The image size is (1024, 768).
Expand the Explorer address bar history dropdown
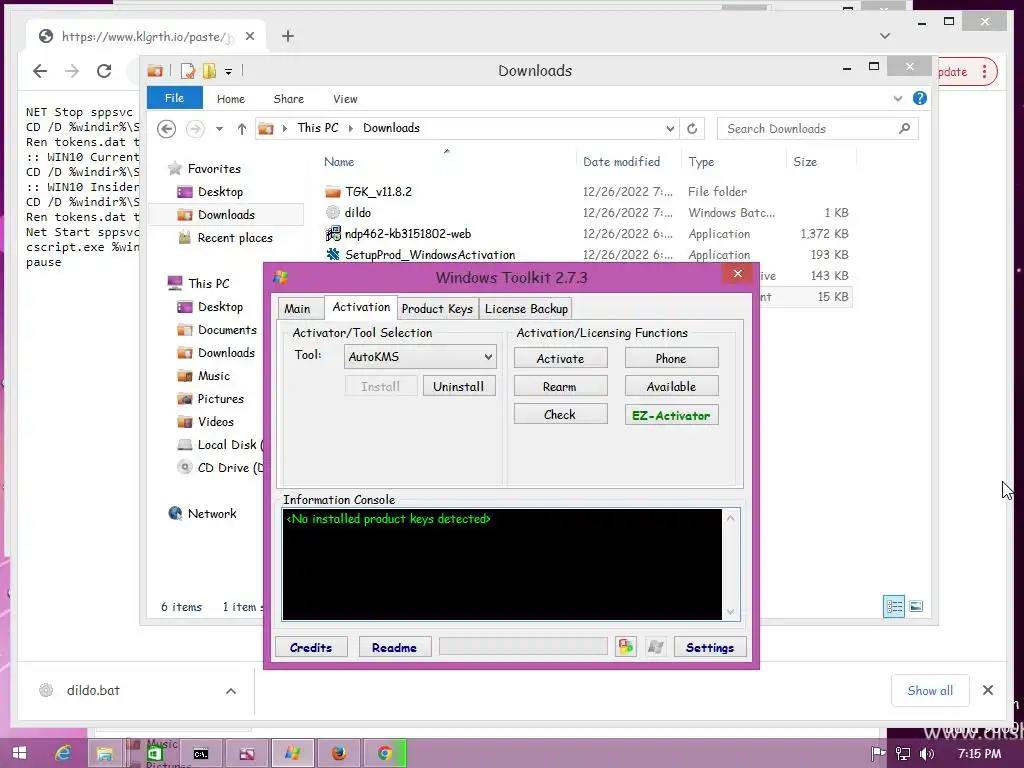coord(670,129)
